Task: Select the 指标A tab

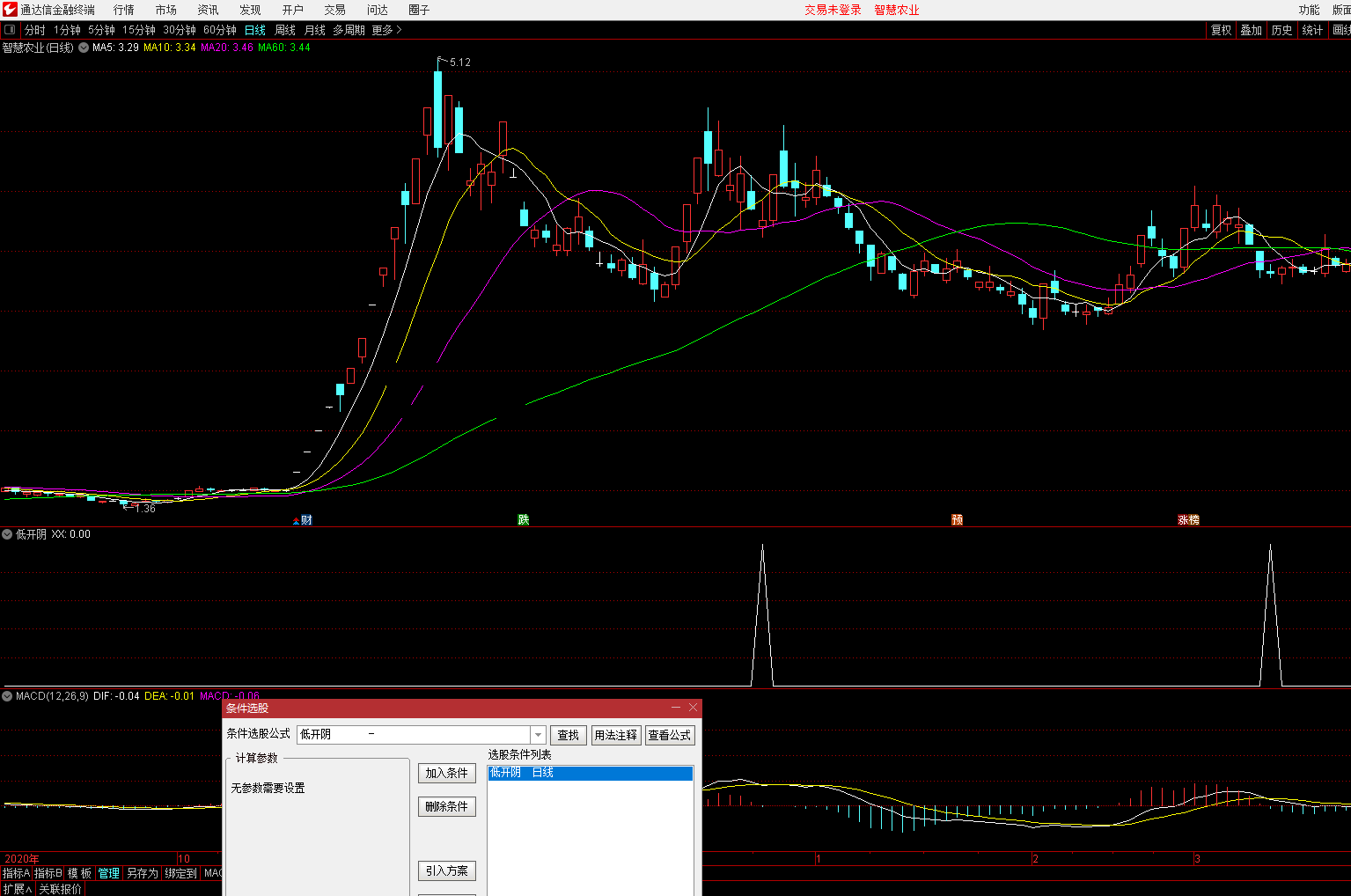Action: 16,873
